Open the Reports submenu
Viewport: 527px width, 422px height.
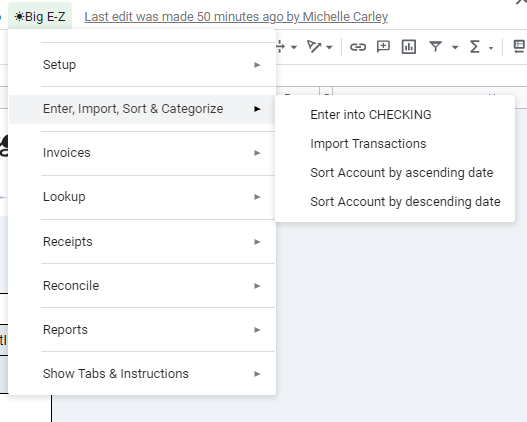(142, 330)
